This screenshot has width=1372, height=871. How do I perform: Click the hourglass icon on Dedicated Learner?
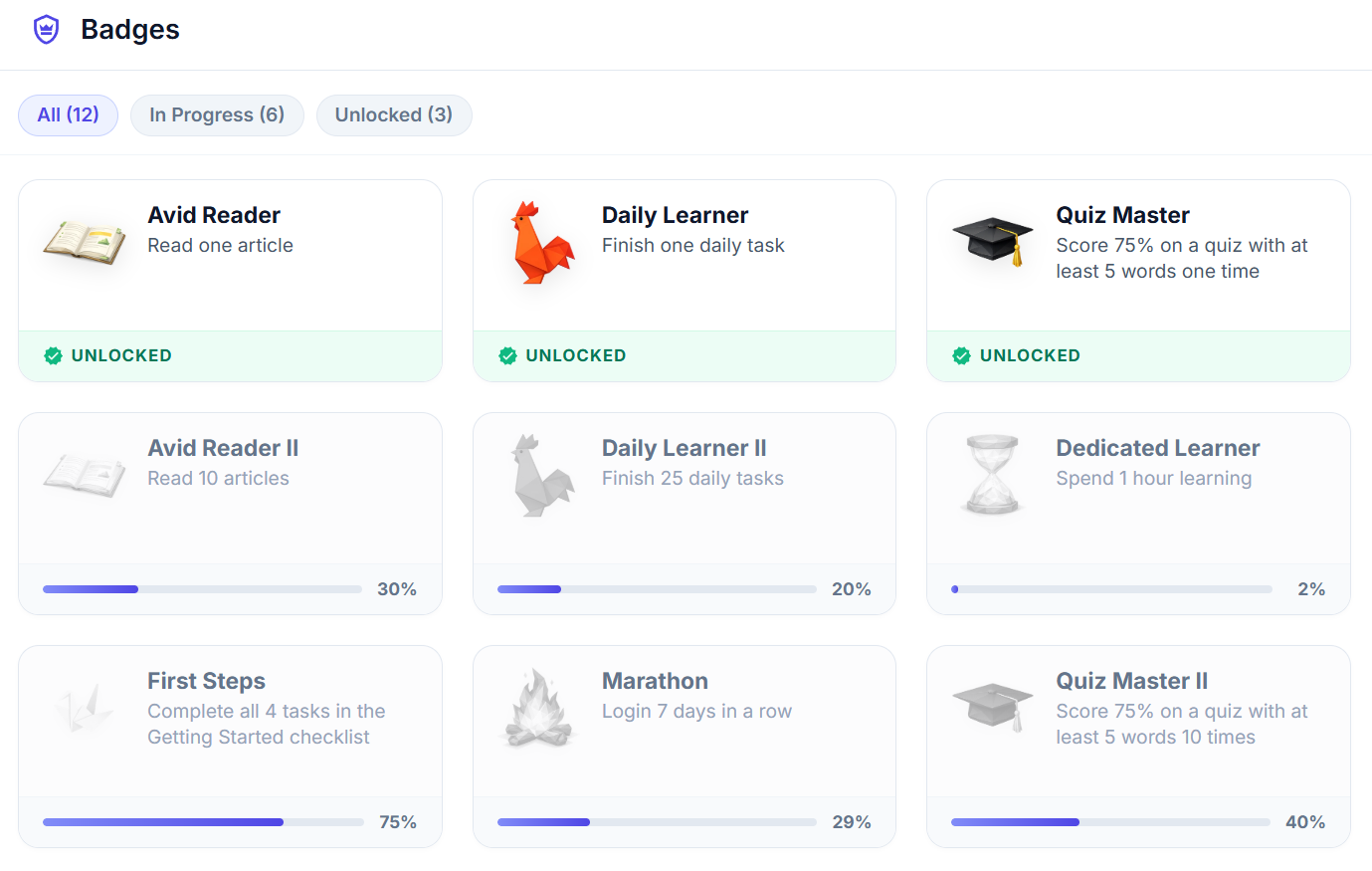point(993,474)
